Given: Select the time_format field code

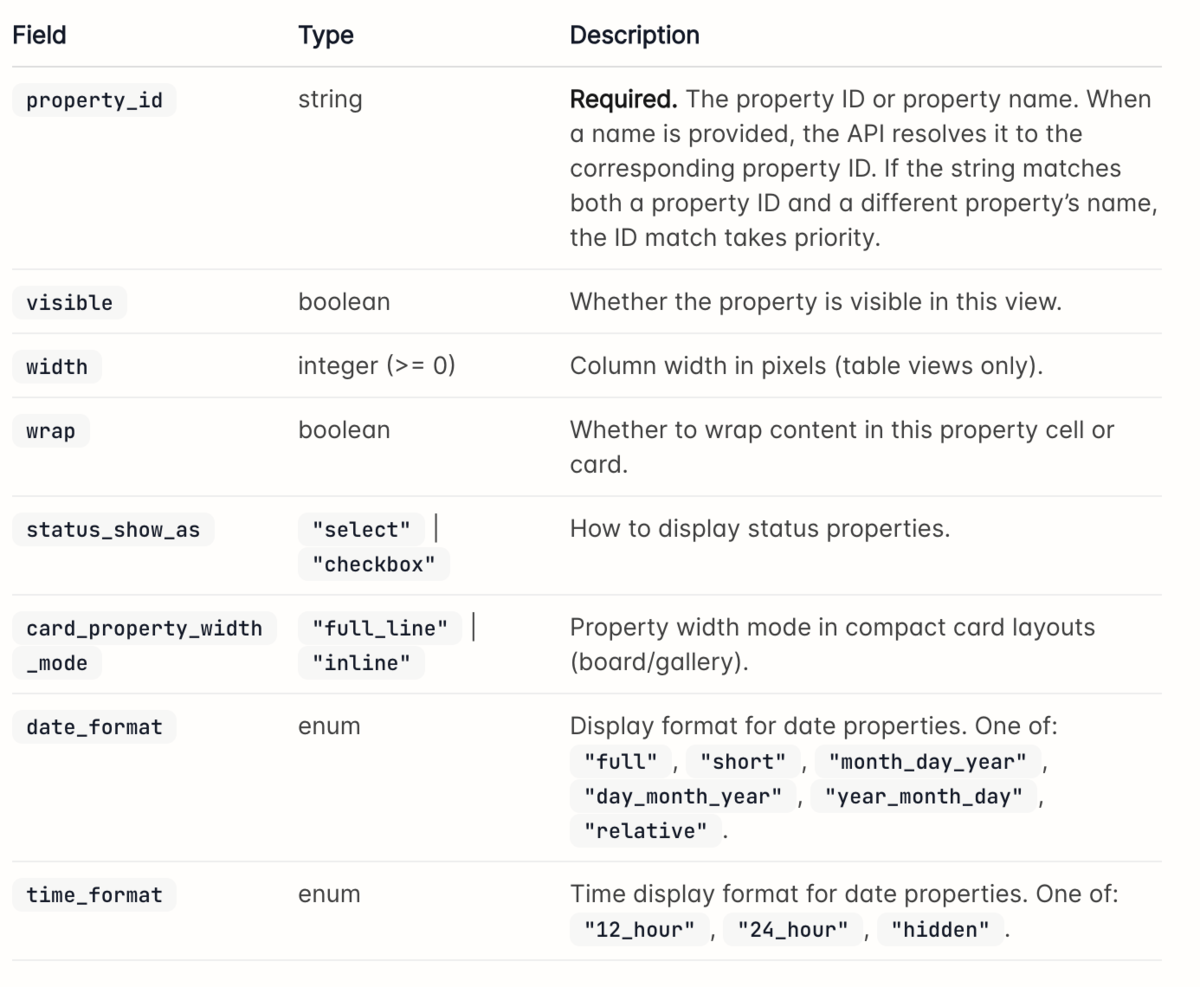Looking at the screenshot, I should (x=94, y=895).
